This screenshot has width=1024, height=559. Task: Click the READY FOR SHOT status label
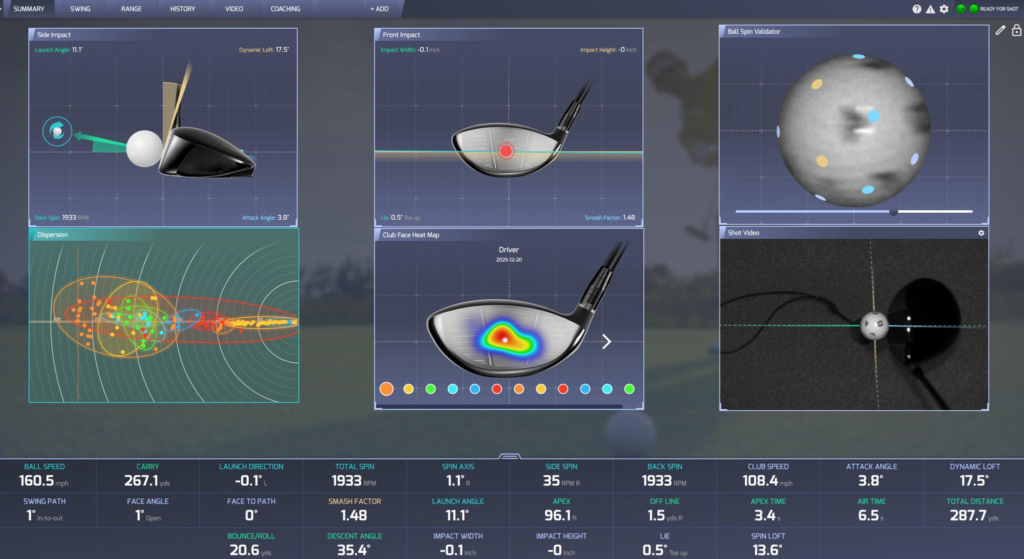[999, 9]
